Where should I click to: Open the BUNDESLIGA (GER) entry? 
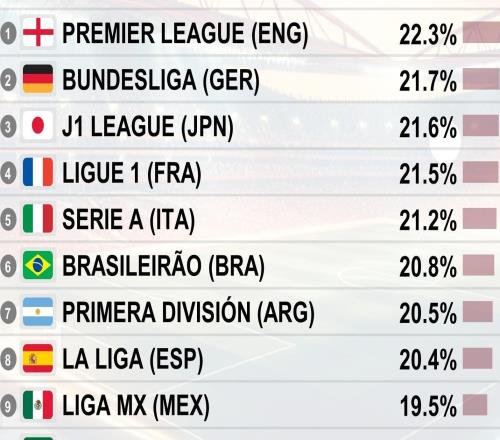coord(161,81)
